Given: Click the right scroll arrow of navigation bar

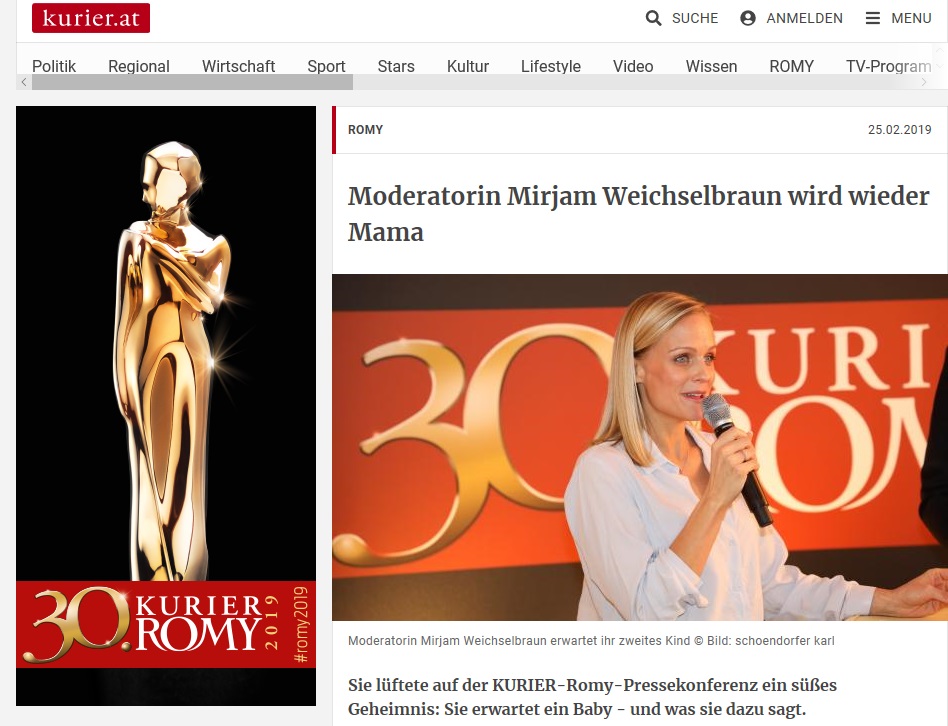Looking at the screenshot, I should click(x=924, y=82).
